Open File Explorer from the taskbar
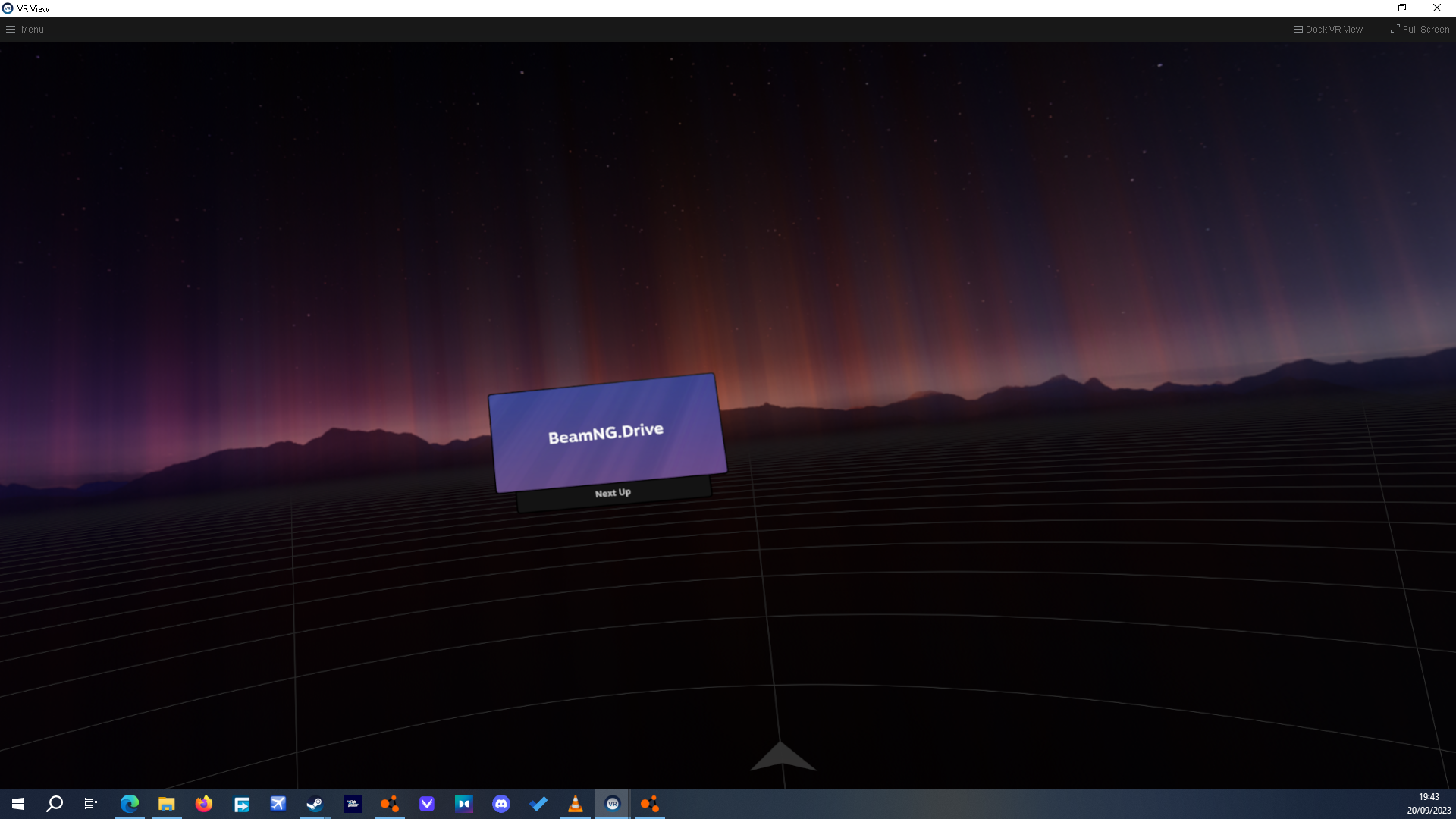 click(x=167, y=804)
